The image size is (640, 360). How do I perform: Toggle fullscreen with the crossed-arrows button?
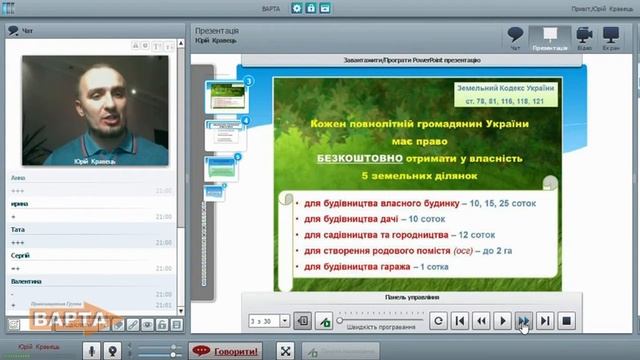[x=286, y=351]
